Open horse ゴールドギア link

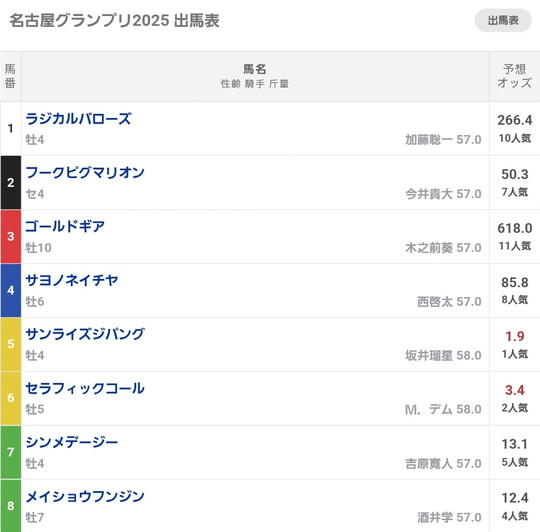pos(65,226)
